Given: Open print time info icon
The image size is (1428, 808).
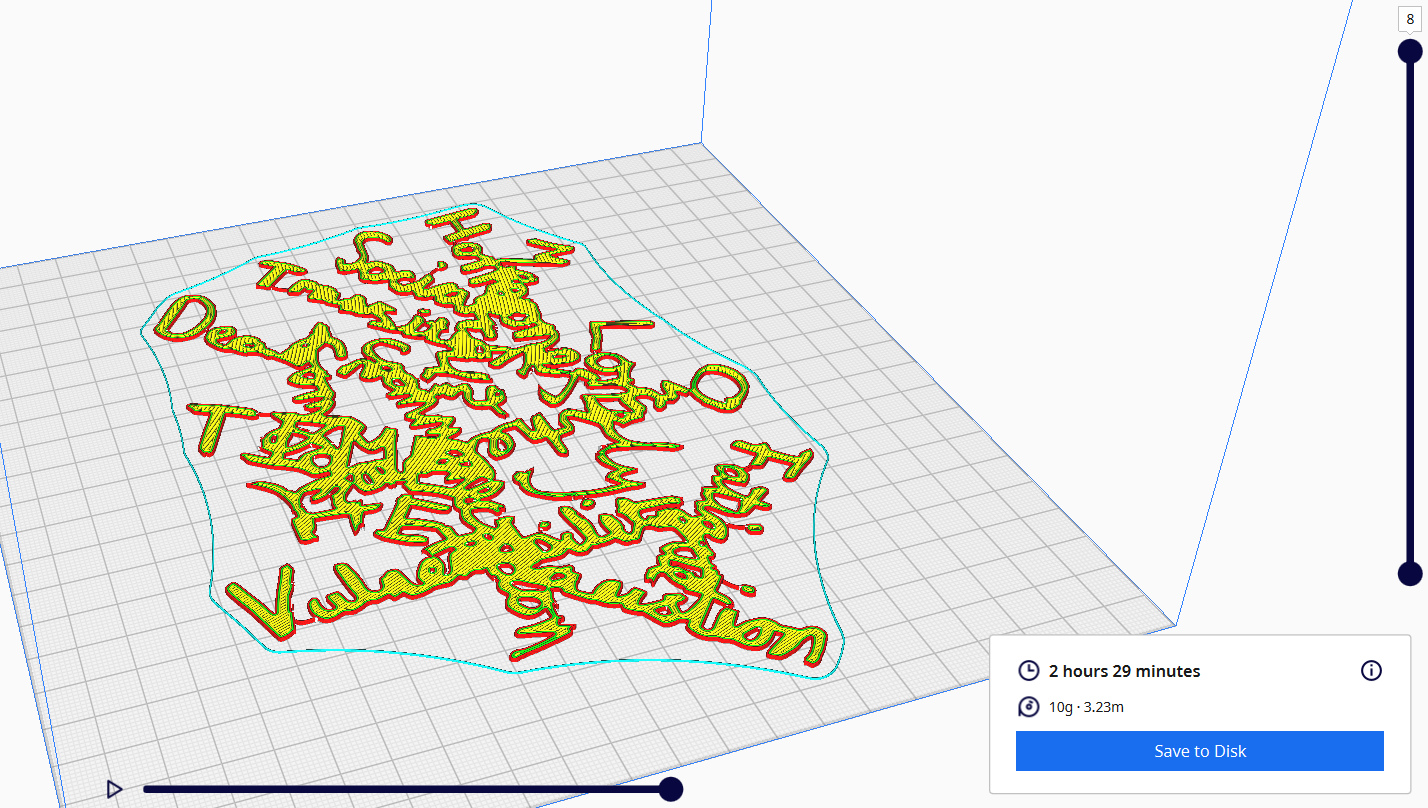Looking at the screenshot, I should 1371,671.
